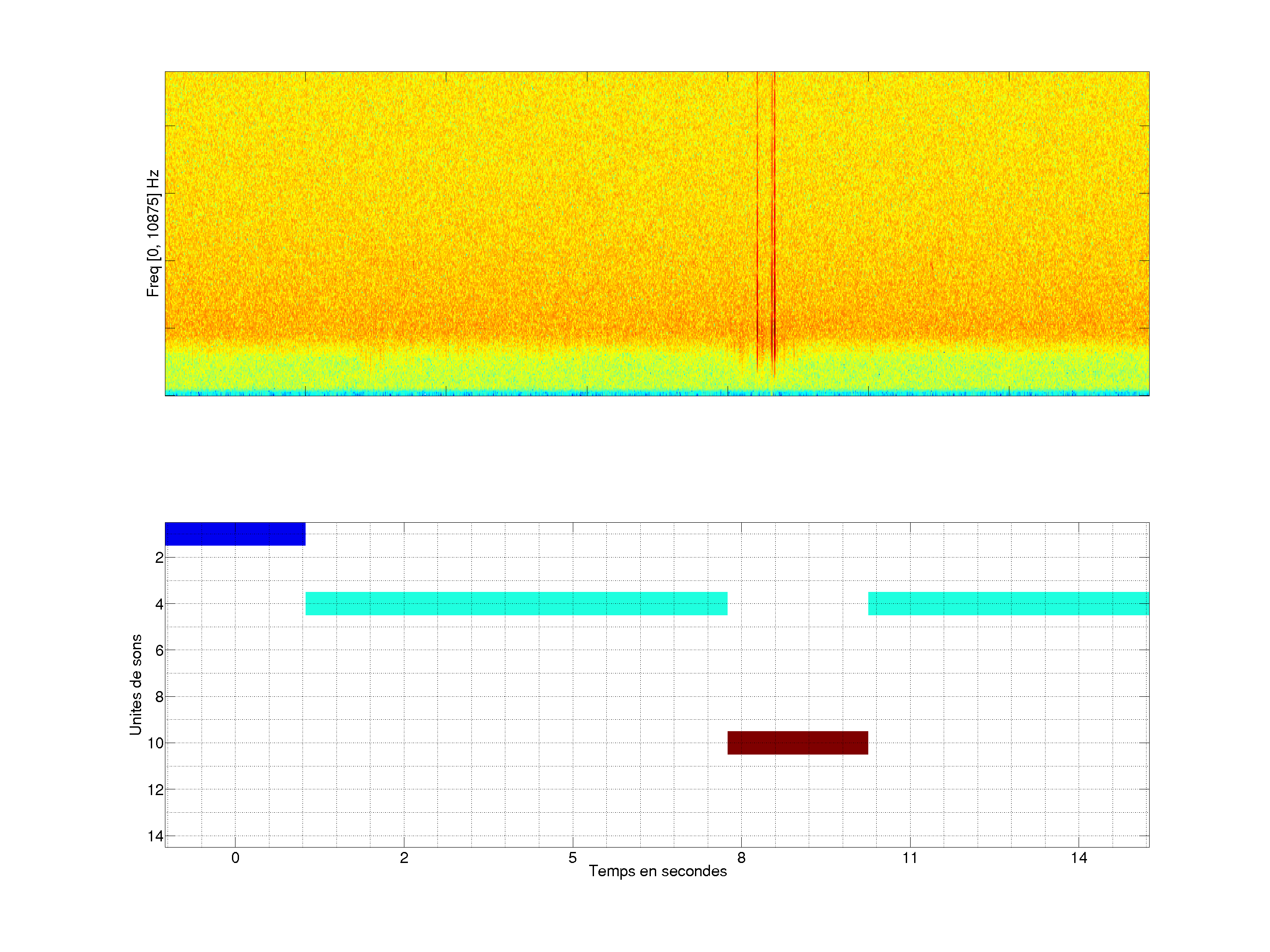Screen dimensions: 1270x952
Task: Click the x-axis tick label 5
Action: tap(572, 858)
